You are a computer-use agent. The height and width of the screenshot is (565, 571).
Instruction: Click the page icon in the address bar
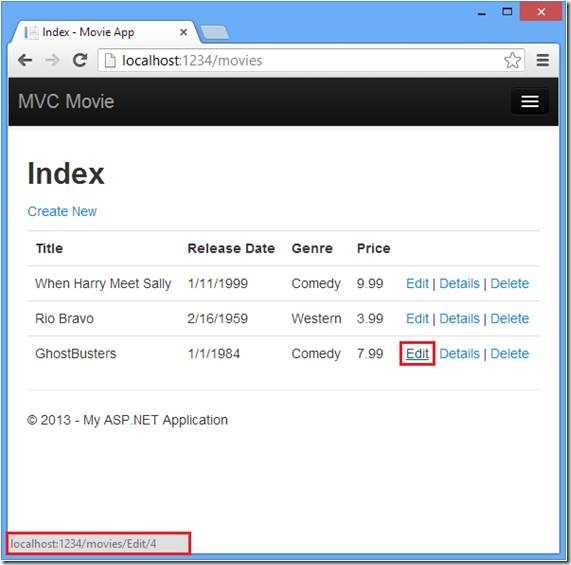(110, 60)
